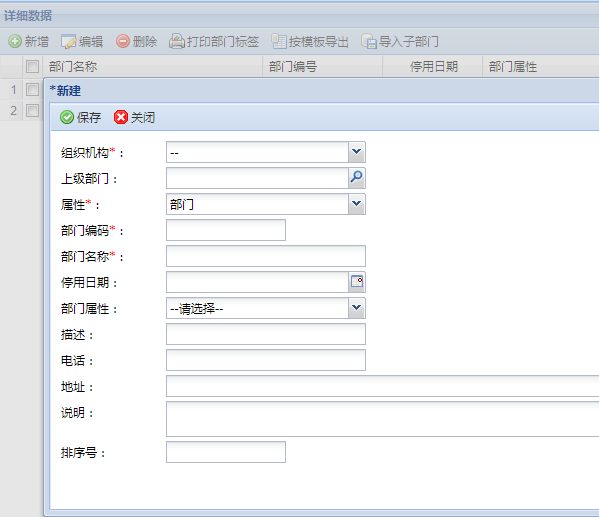Click the 按模板导出 export icon
Image resolution: width=599 pixels, height=517 pixels.
tap(279, 41)
